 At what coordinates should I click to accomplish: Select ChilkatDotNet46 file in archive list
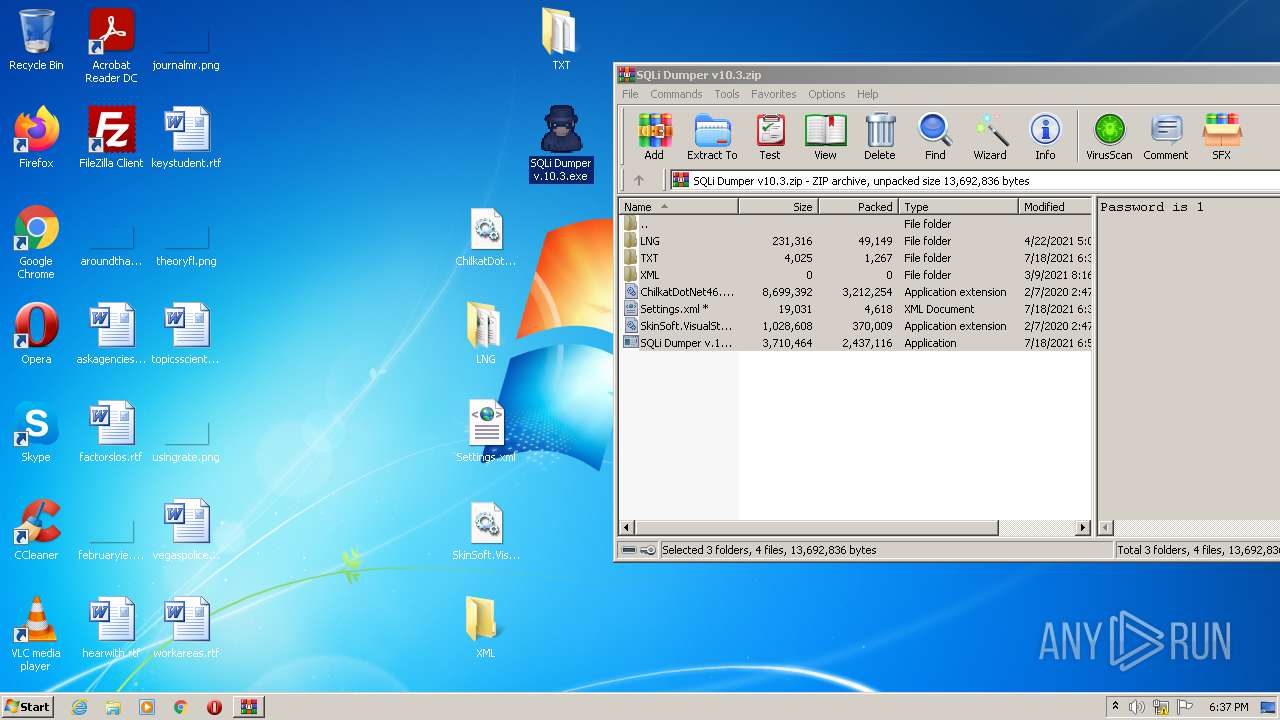(x=856, y=292)
